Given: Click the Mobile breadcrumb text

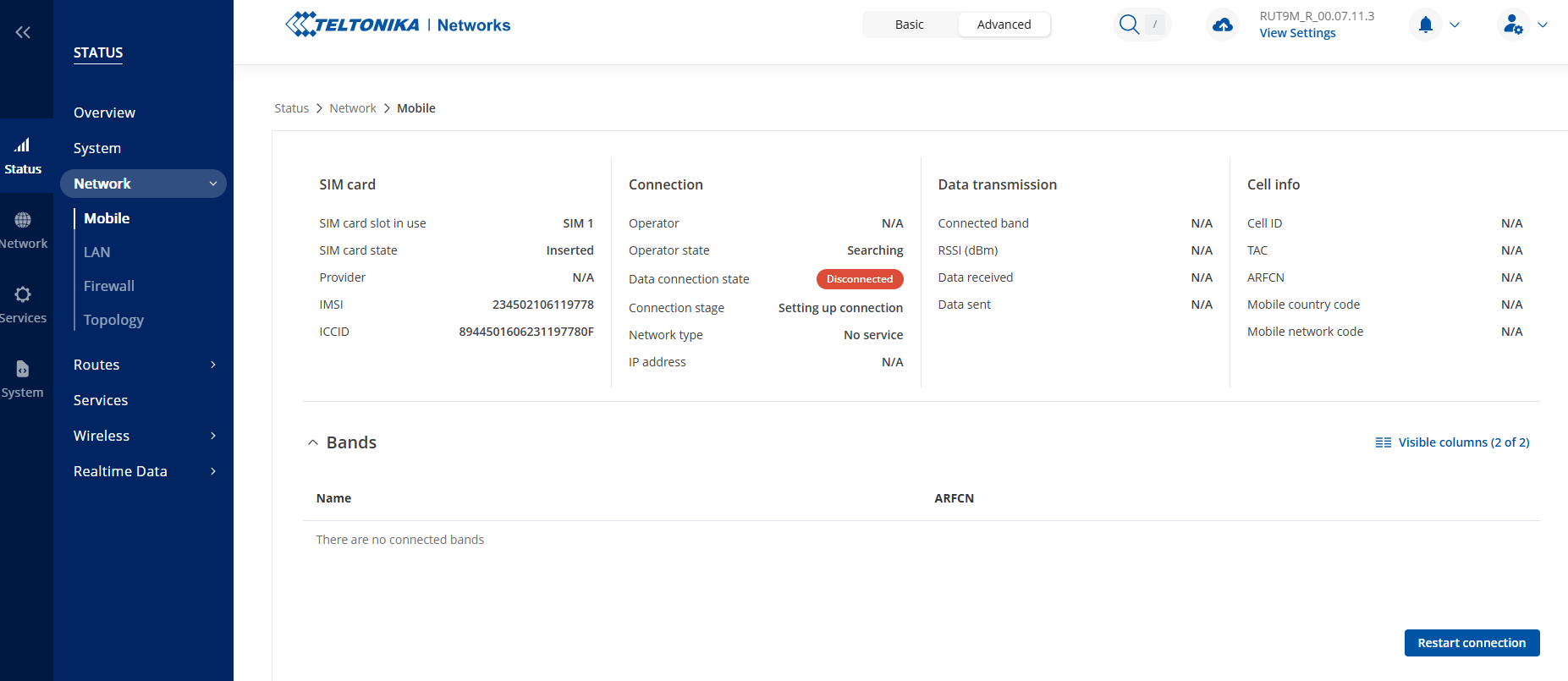Looking at the screenshot, I should (416, 108).
